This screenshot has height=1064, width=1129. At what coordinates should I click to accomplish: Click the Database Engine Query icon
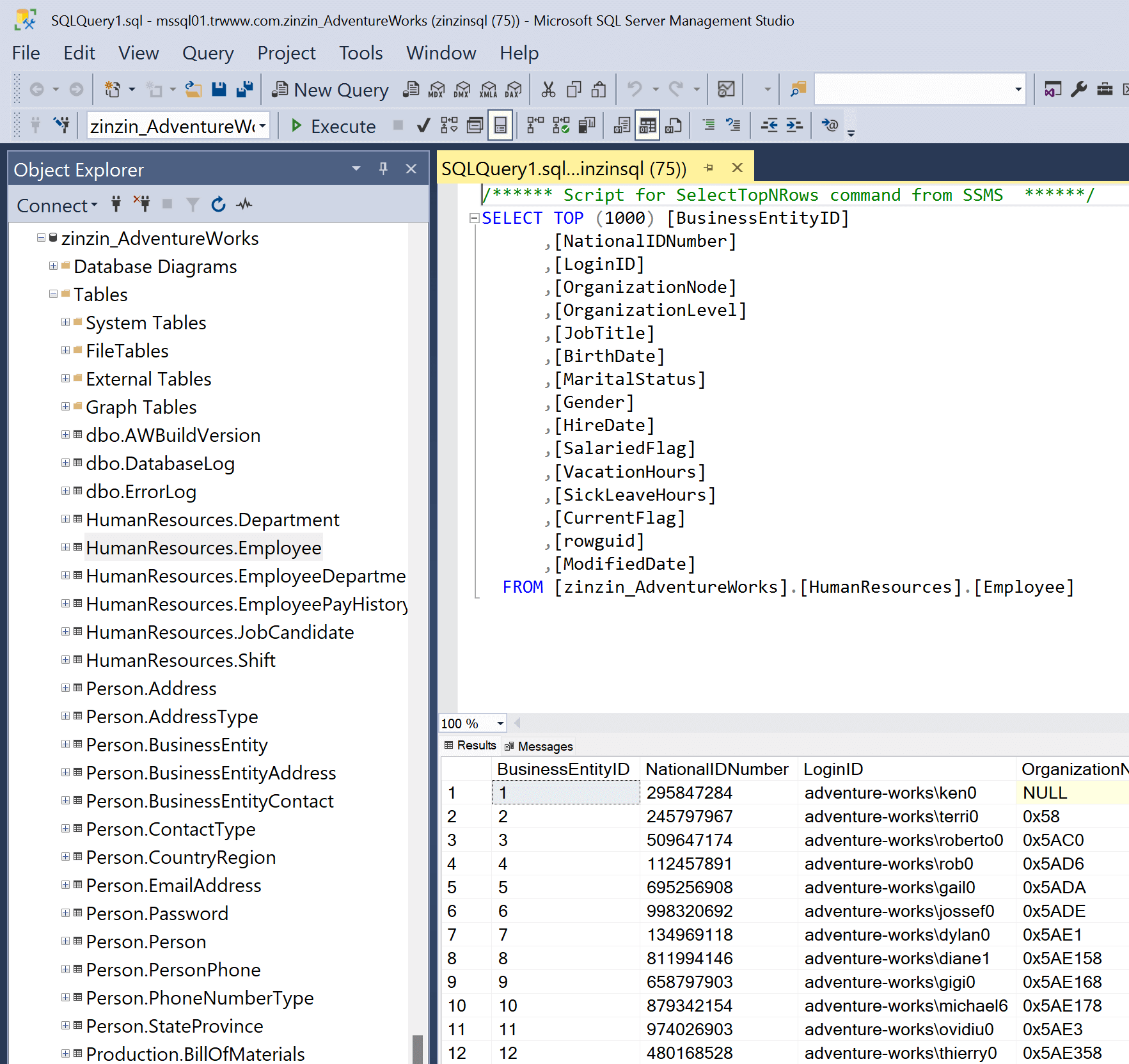coord(411,89)
